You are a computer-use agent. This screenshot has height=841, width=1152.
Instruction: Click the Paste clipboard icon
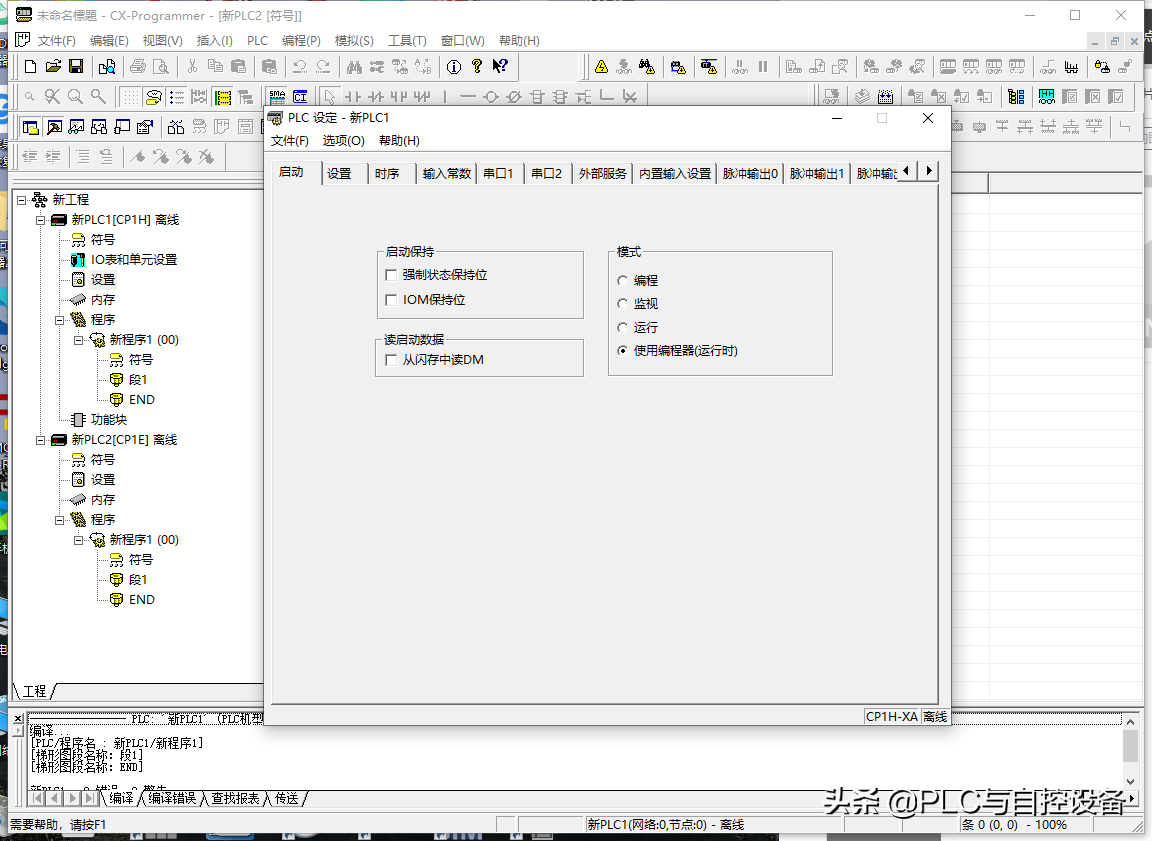click(238, 67)
